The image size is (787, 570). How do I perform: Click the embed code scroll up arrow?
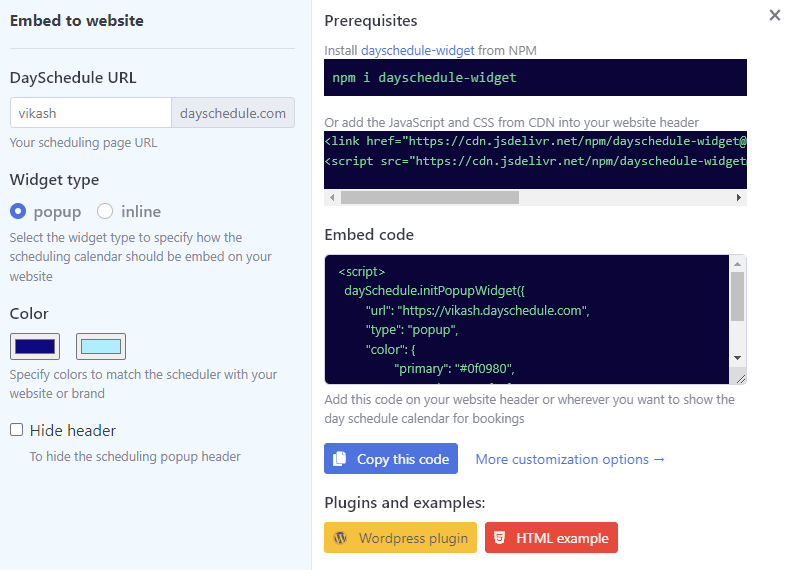click(737, 264)
